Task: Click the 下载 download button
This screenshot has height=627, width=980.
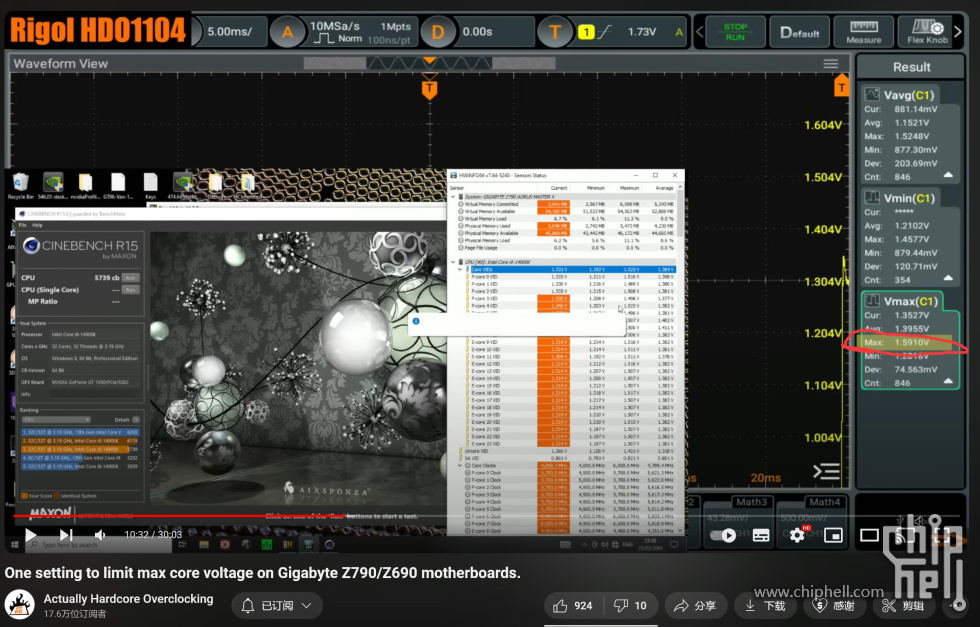Action: click(x=765, y=605)
